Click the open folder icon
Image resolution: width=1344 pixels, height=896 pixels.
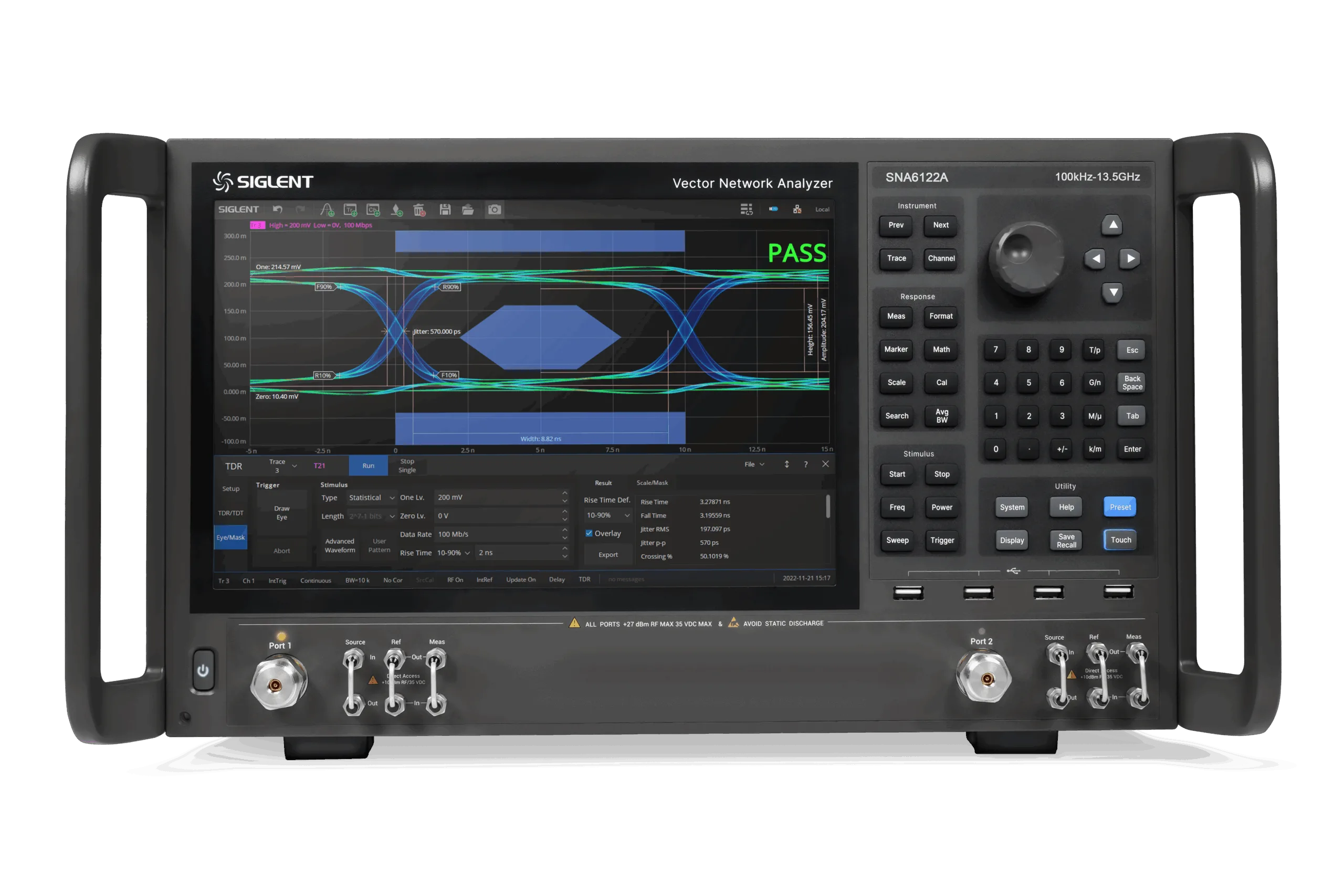pyautogui.click(x=468, y=210)
